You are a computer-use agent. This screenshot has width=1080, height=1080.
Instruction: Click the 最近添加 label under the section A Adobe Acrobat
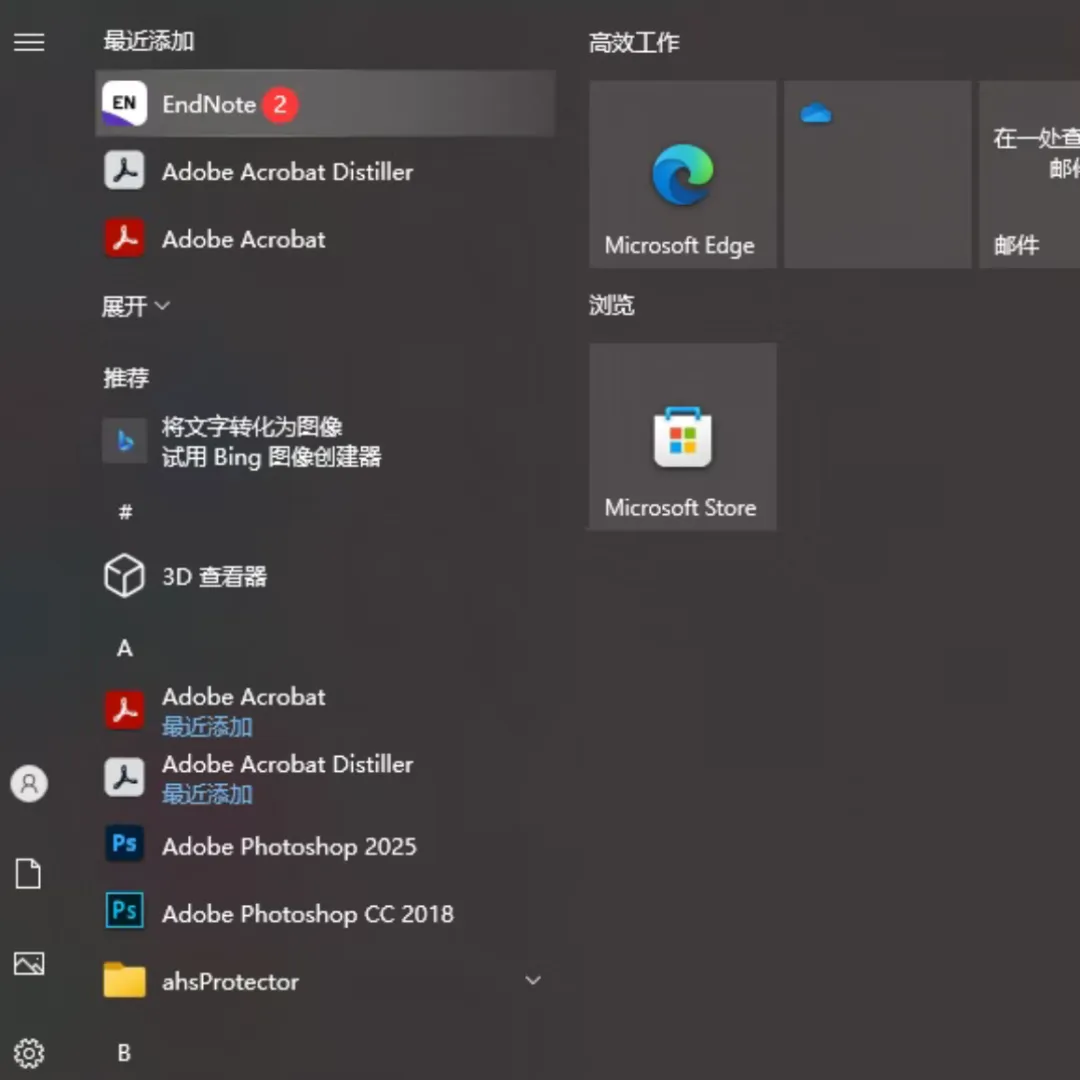(x=207, y=727)
